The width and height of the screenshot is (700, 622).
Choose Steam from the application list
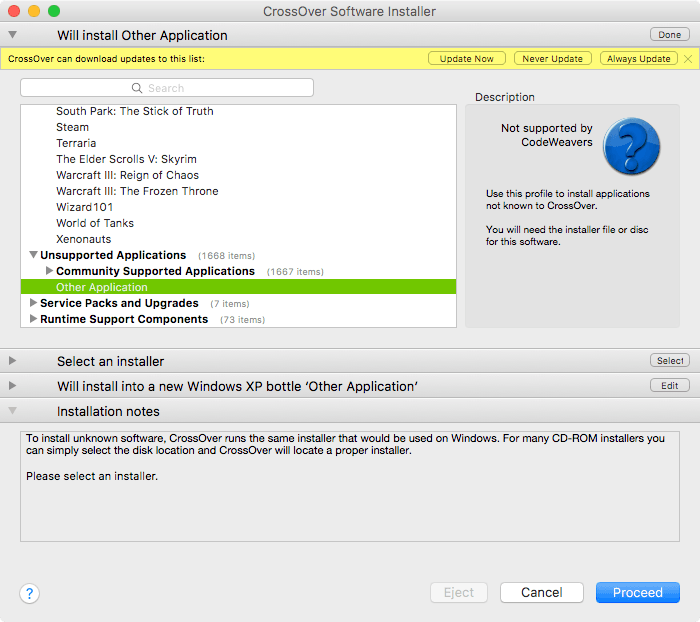72,127
